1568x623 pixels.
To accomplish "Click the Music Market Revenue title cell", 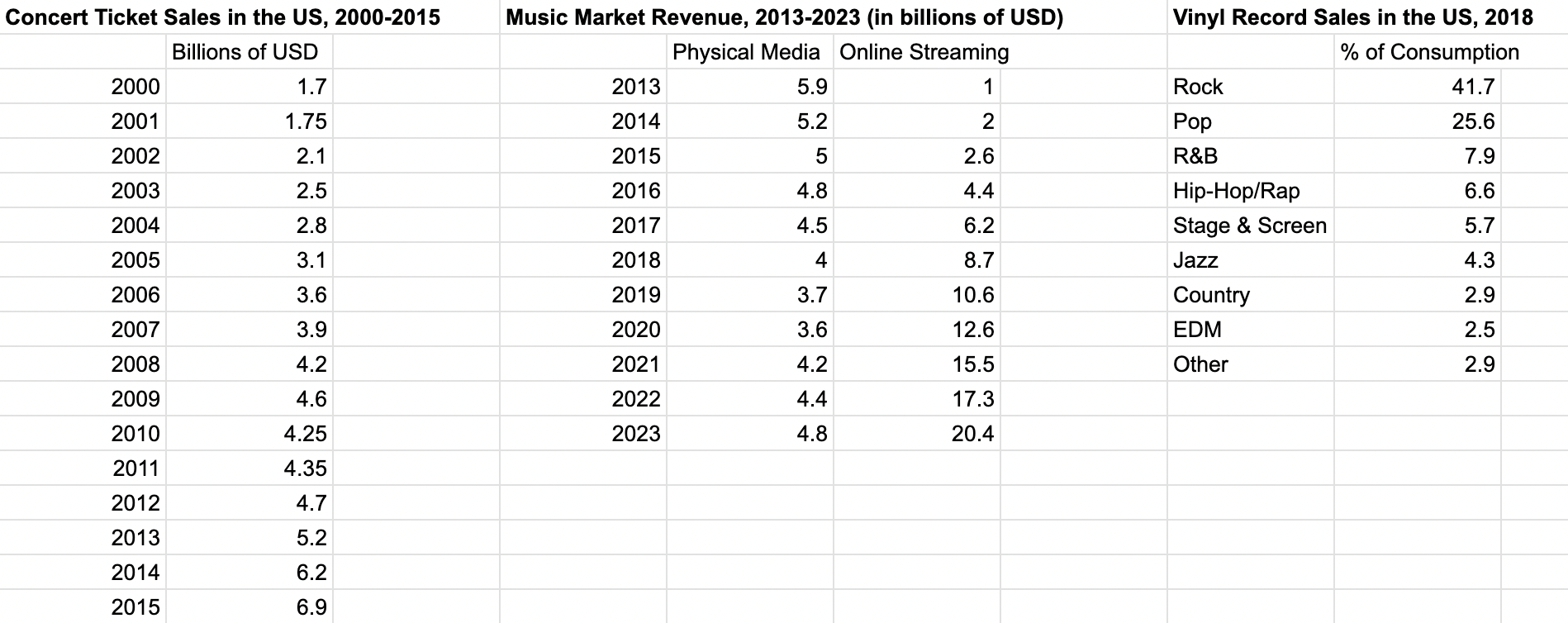I will tap(783, 17).
